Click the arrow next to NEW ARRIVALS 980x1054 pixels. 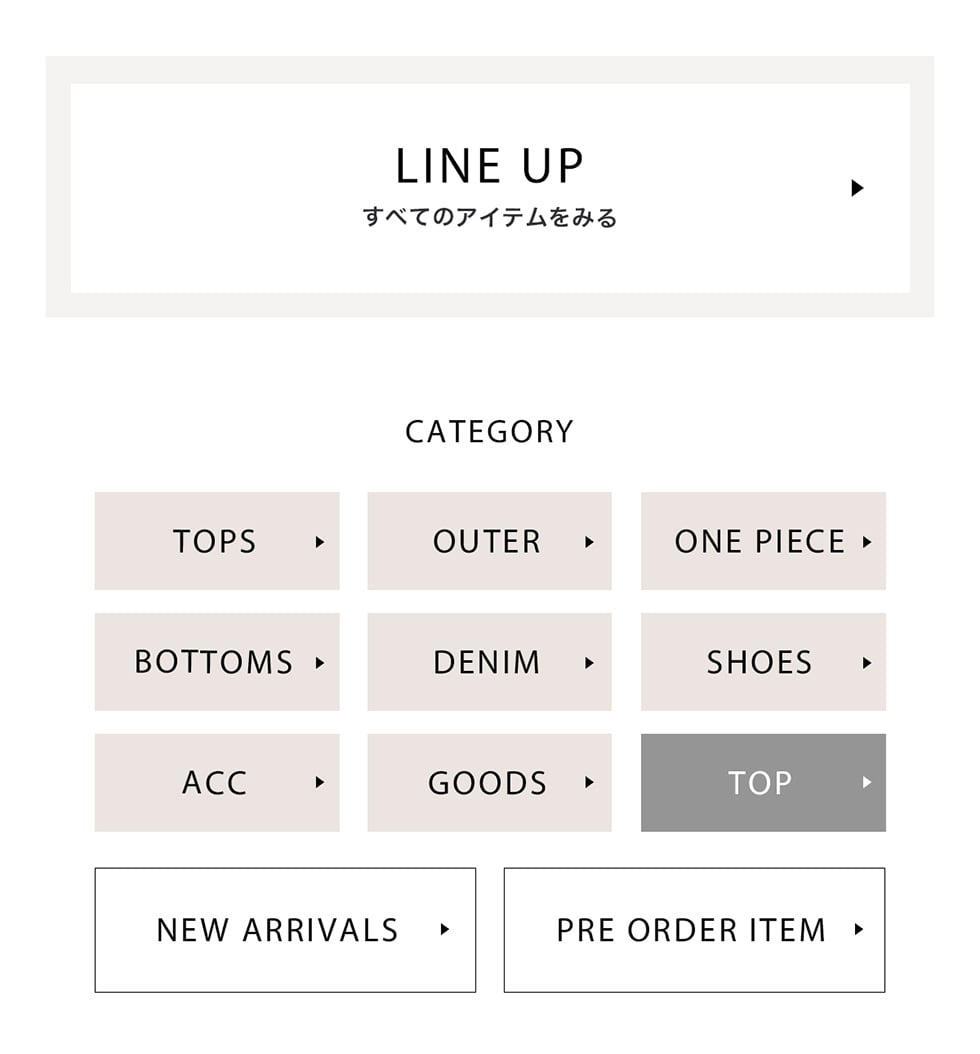pyautogui.click(x=445, y=929)
